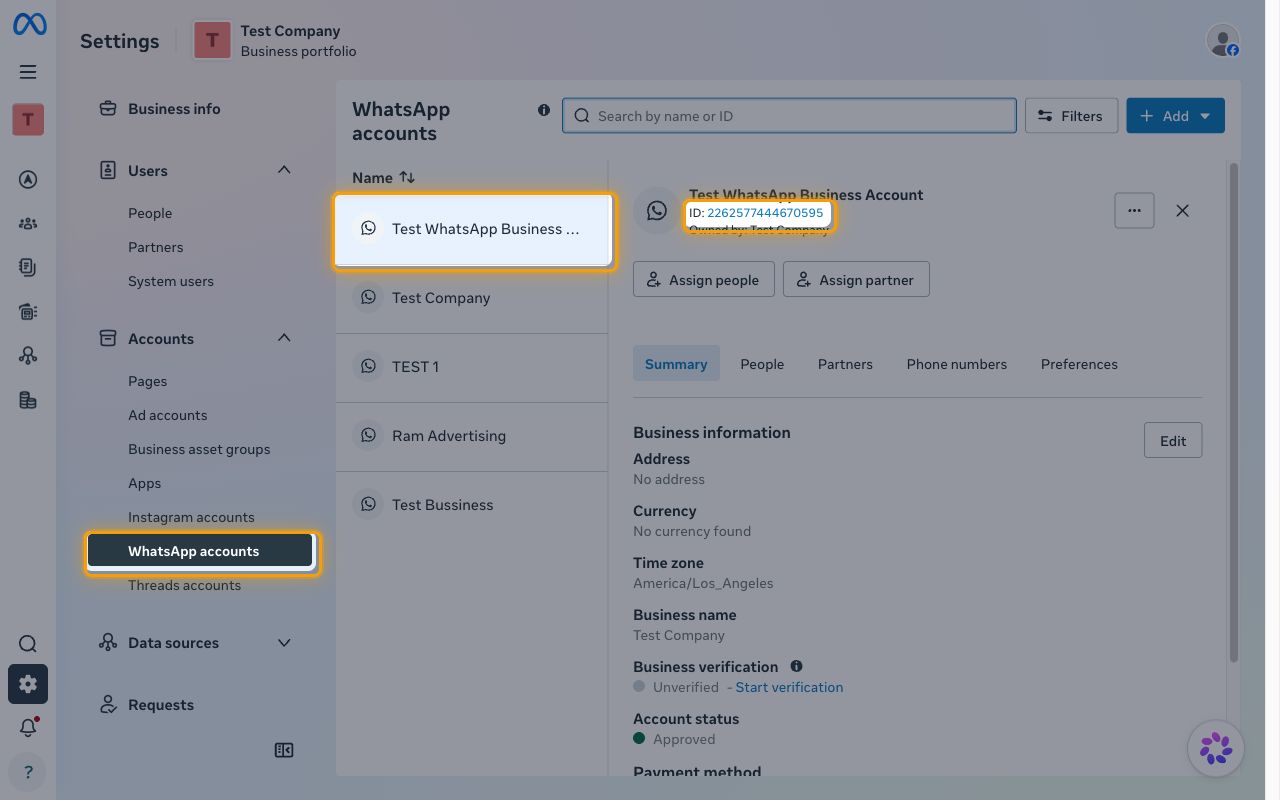Click the details panel vertical scrollbar
Image resolution: width=1280 pixels, height=800 pixels.
click(x=1233, y=412)
